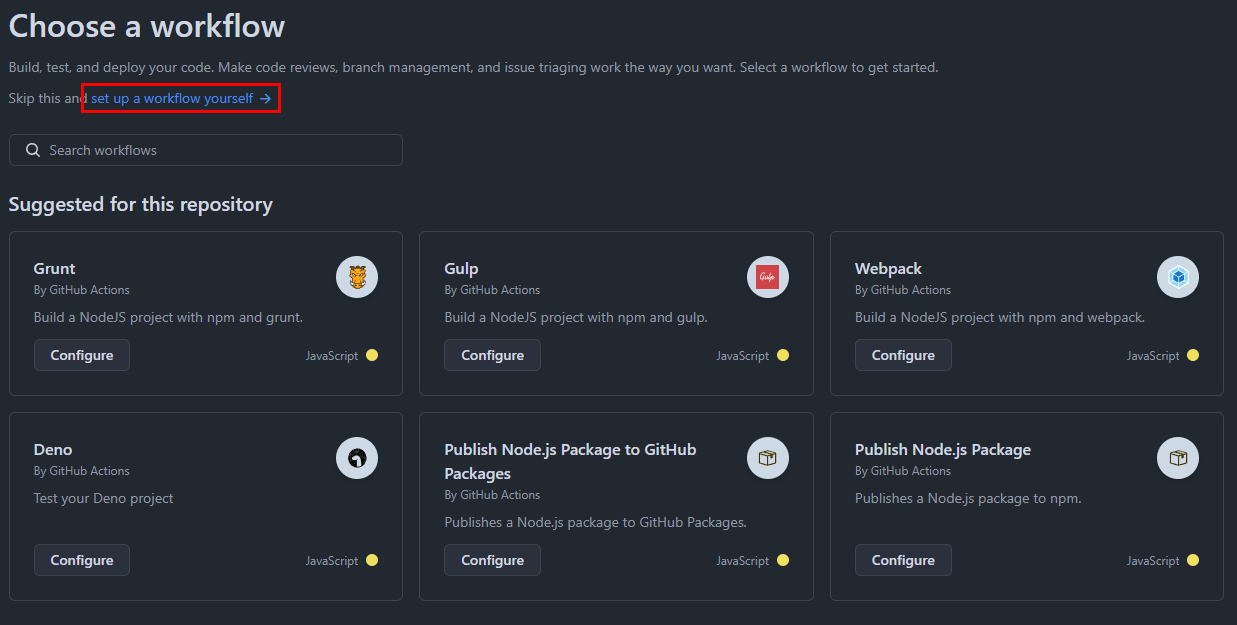Click the Webpack cube logo icon
1237x625 pixels.
coord(1178,277)
